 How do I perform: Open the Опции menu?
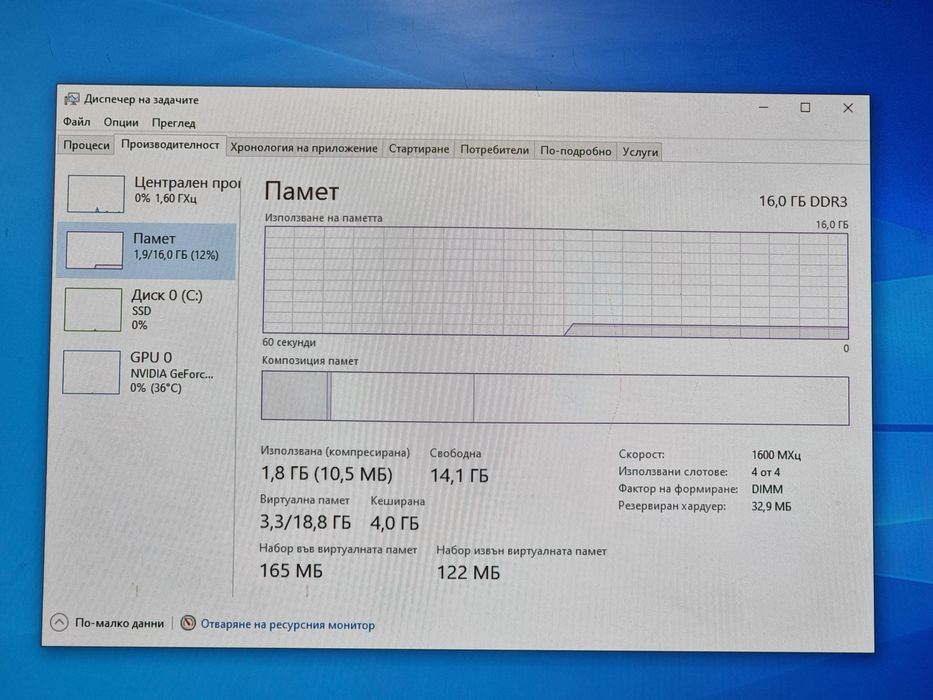(121, 123)
